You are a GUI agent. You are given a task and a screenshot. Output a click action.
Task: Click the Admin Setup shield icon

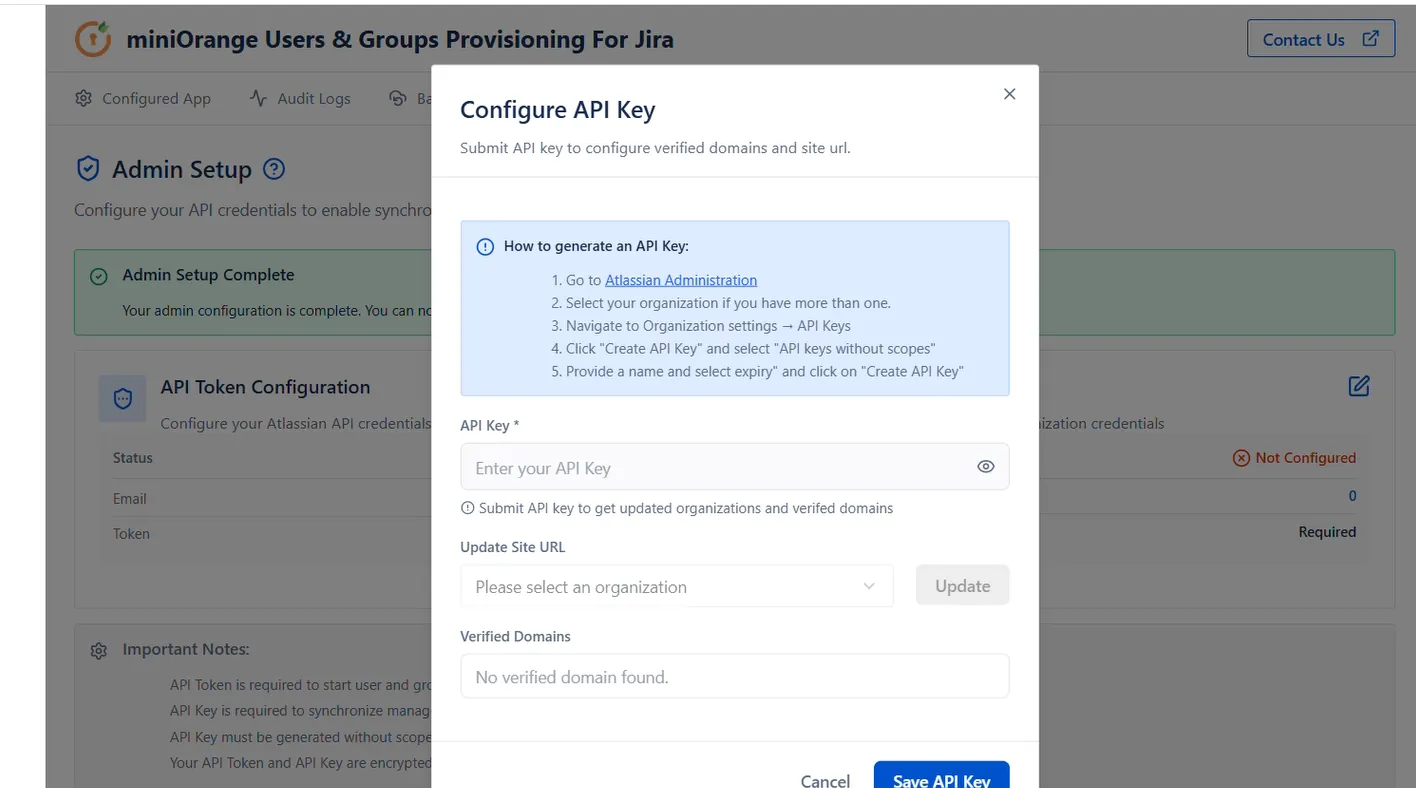(88, 169)
